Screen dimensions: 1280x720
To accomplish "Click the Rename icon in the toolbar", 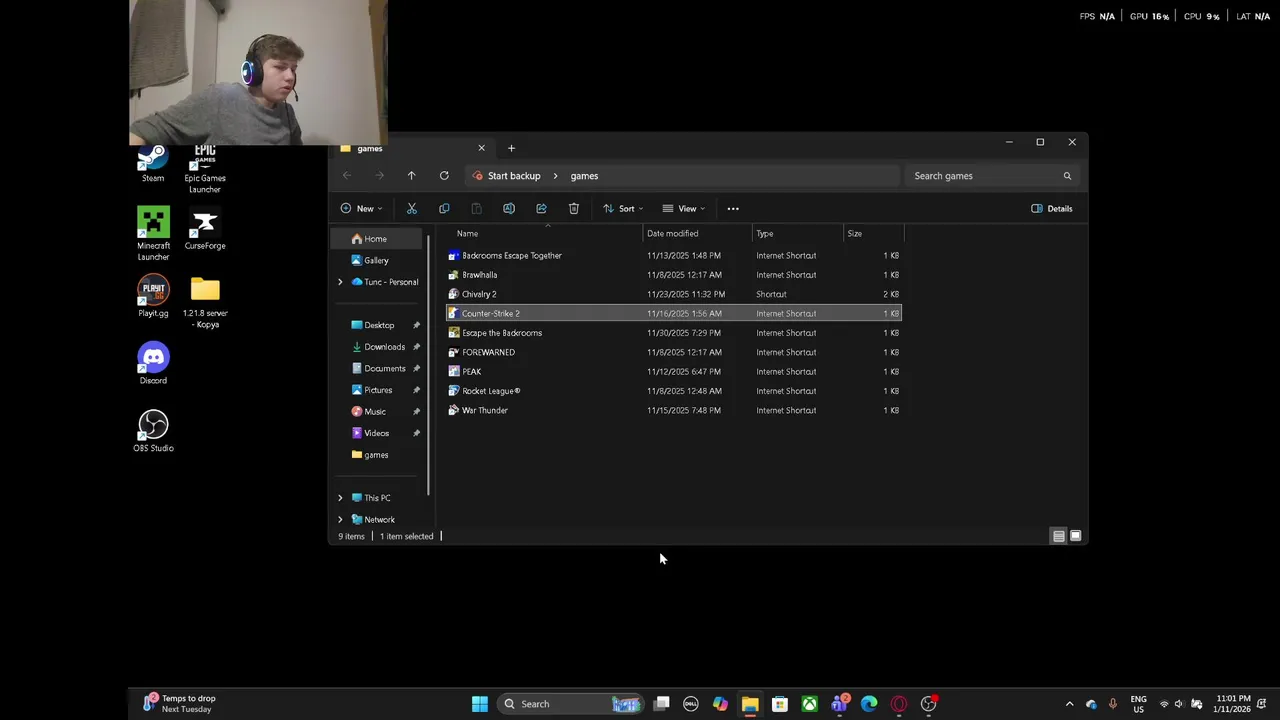I will [x=509, y=208].
